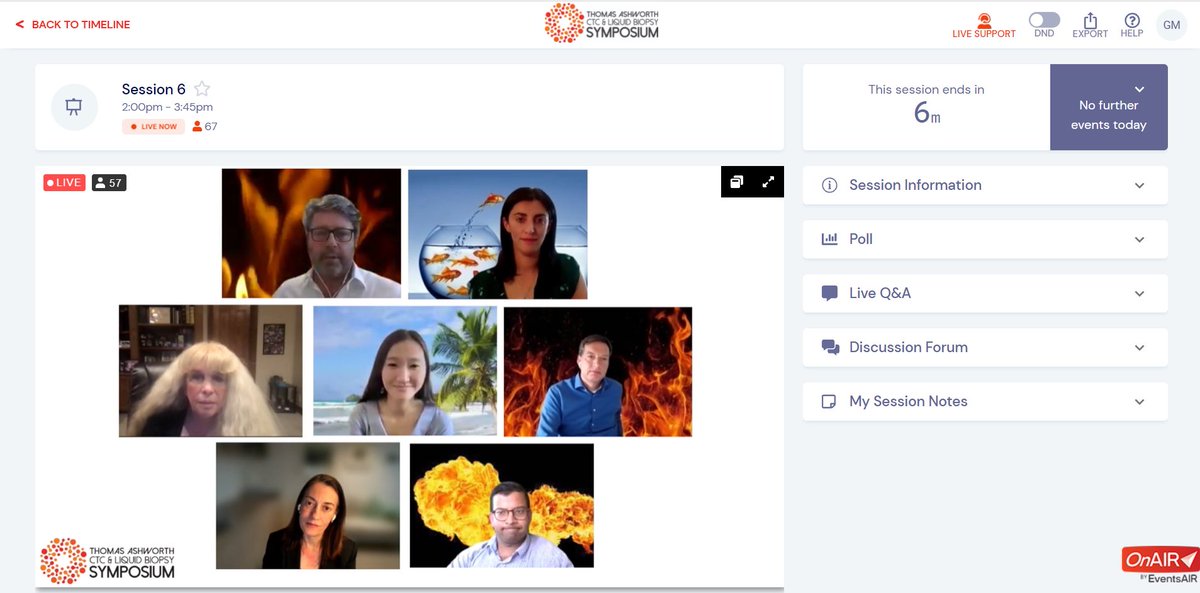The height and width of the screenshot is (593, 1200).
Task: Pop out the video player
Action: 737,182
